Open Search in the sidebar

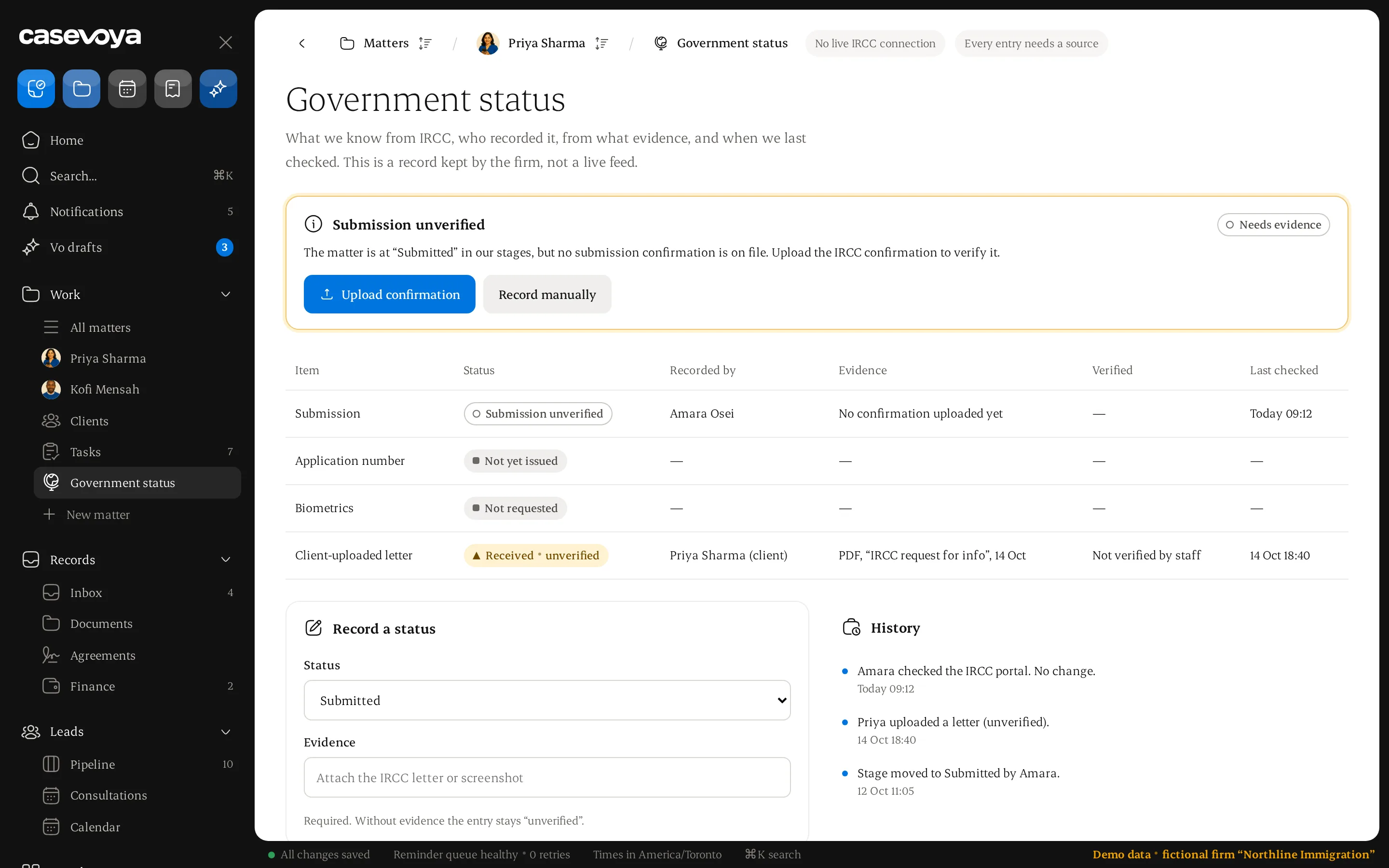pos(127,176)
